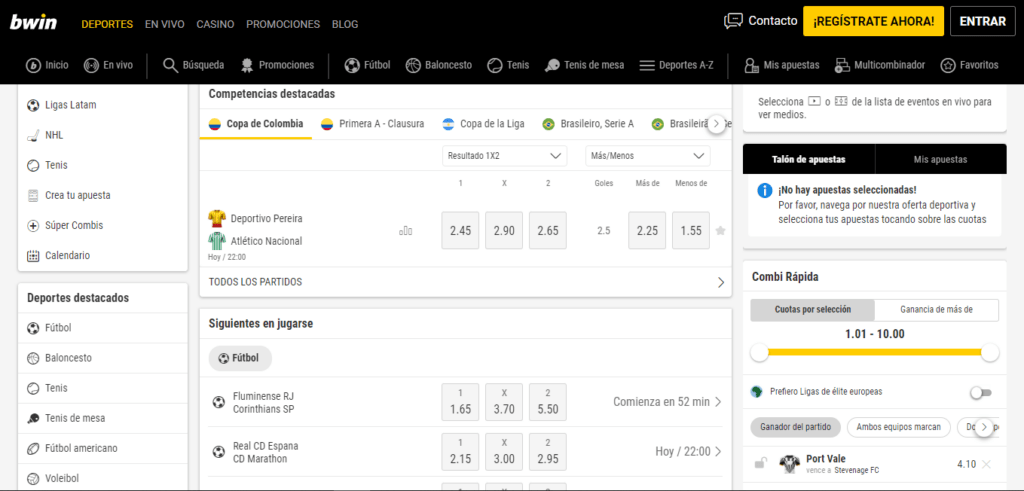The width and height of the screenshot is (1024, 491).
Task: Click the Voleibol icon in Deportes destacados
Action: point(33,479)
